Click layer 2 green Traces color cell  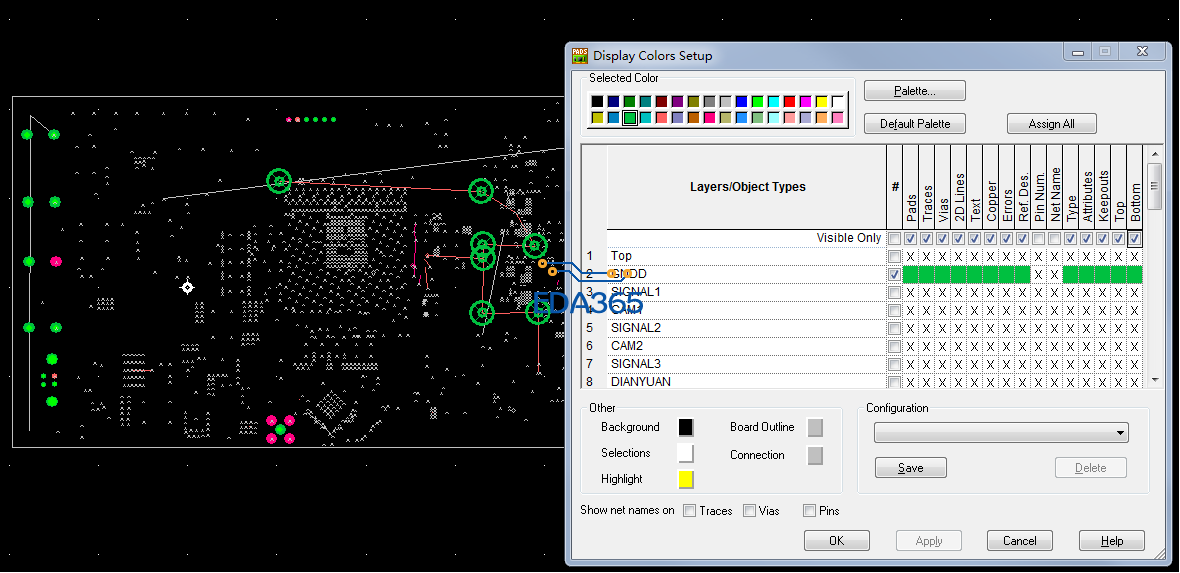point(926,274)
